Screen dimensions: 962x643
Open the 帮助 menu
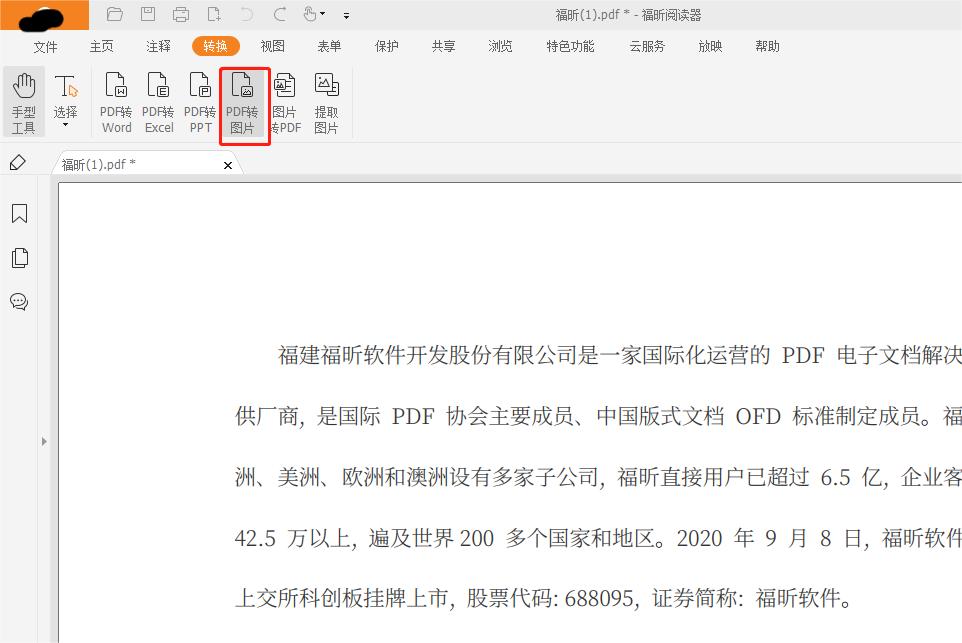pos(767,46)
